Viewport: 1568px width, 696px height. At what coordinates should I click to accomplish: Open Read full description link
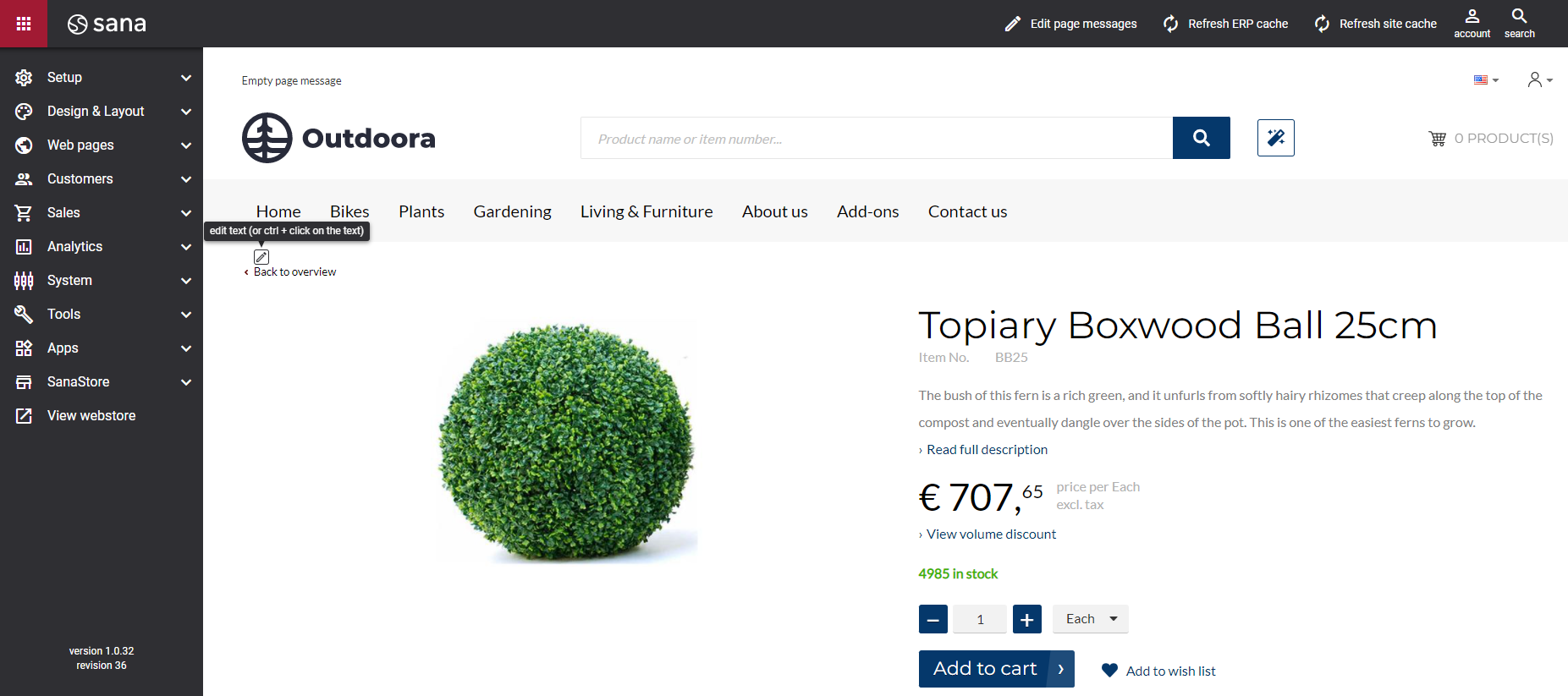(987, 450)
